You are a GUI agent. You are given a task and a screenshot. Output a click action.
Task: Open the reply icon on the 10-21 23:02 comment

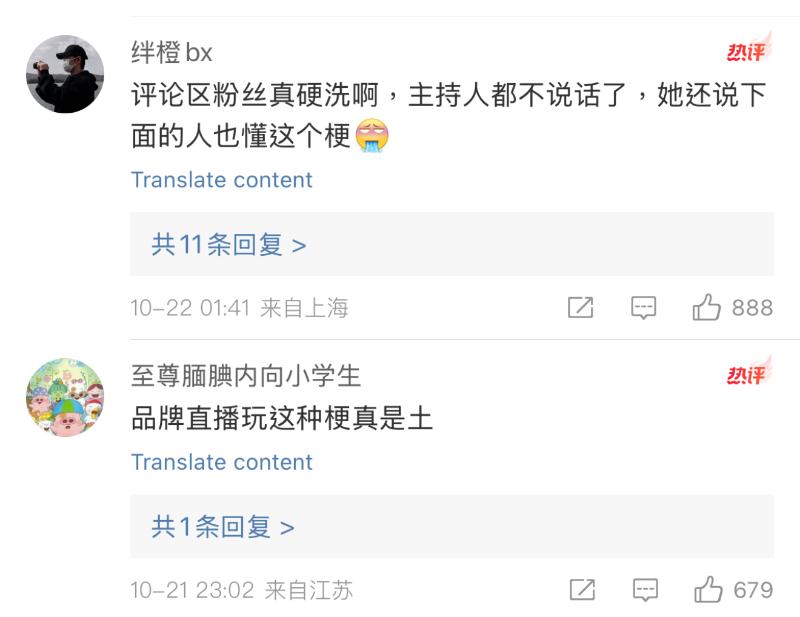coord(645,590)
